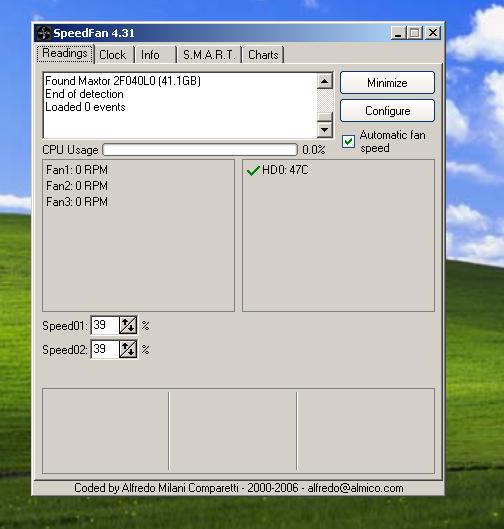Open the Charts tab
This screenshot has width=504, height=529.
tap(263, 55)
